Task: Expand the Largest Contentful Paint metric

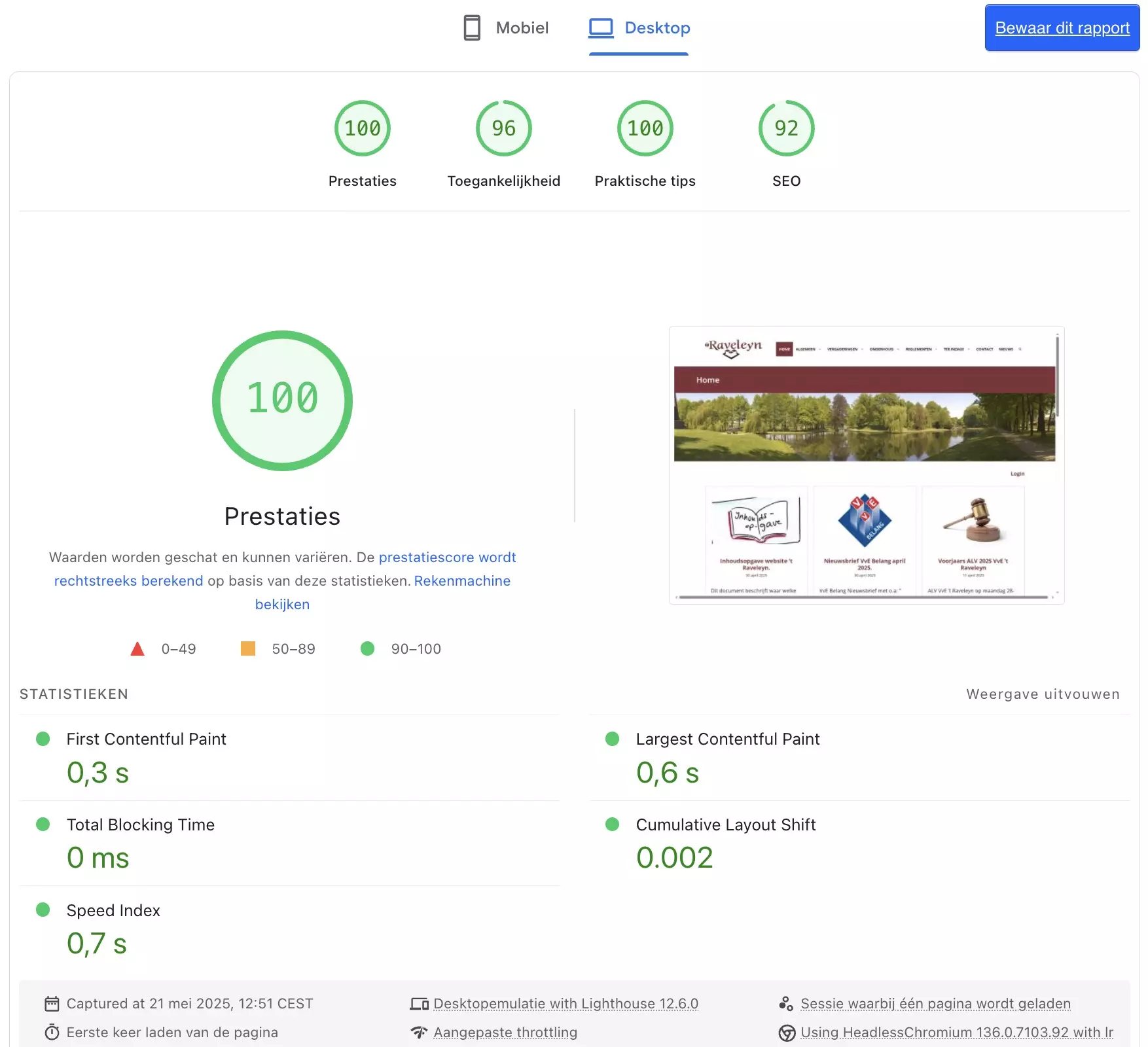Action: pos(727,739)
